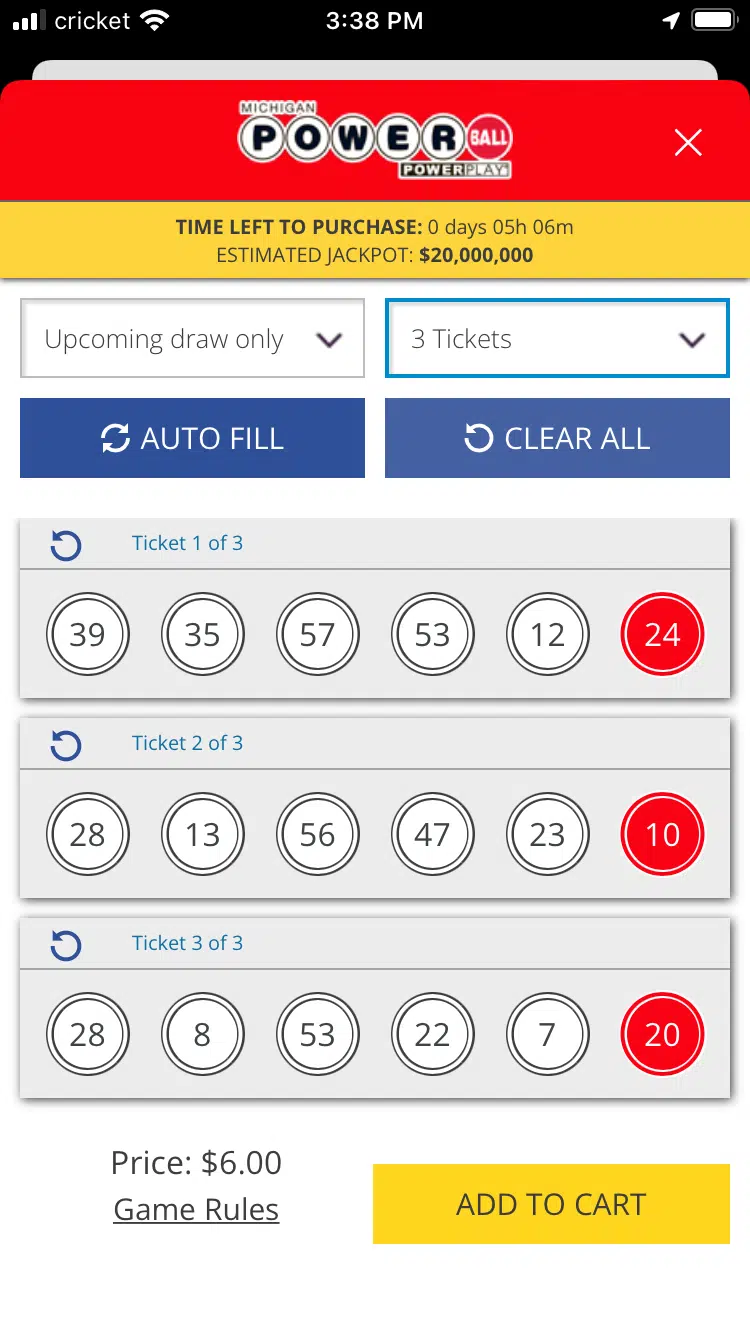Tap number 57 ball on Ticket 1
Screen dimensions: 750x1334
click(317, 635)
